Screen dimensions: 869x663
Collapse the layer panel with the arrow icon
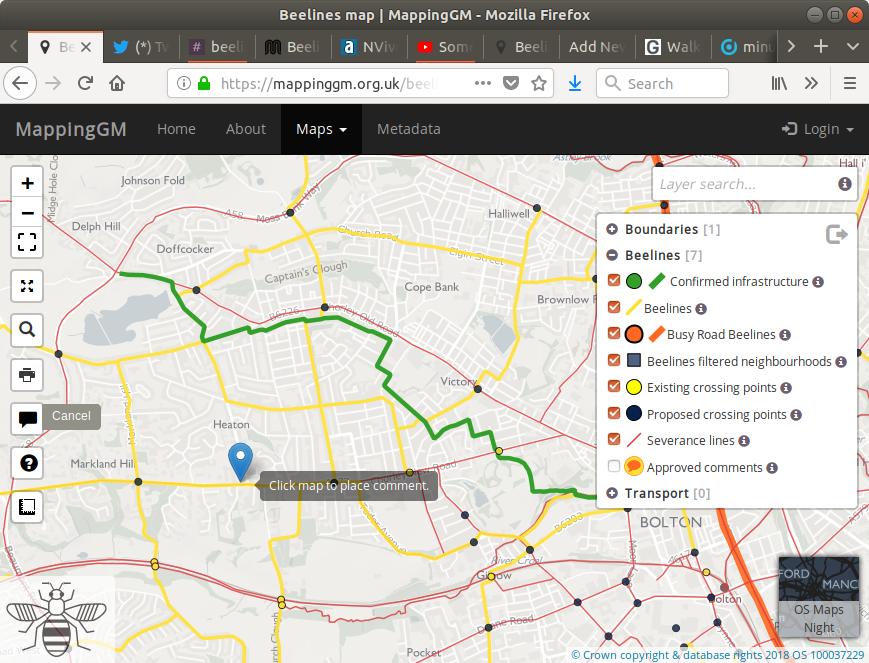pyautogui.click(x=837, y=234)
